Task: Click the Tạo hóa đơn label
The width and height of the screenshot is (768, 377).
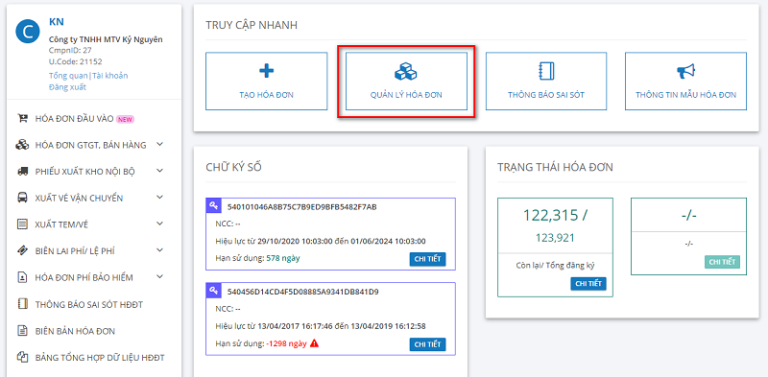Action: point(266,95)
